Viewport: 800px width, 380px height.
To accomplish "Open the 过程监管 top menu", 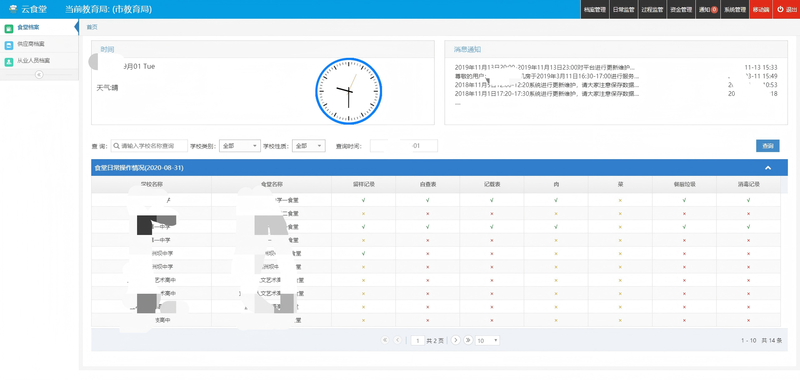I will (652, 9).
